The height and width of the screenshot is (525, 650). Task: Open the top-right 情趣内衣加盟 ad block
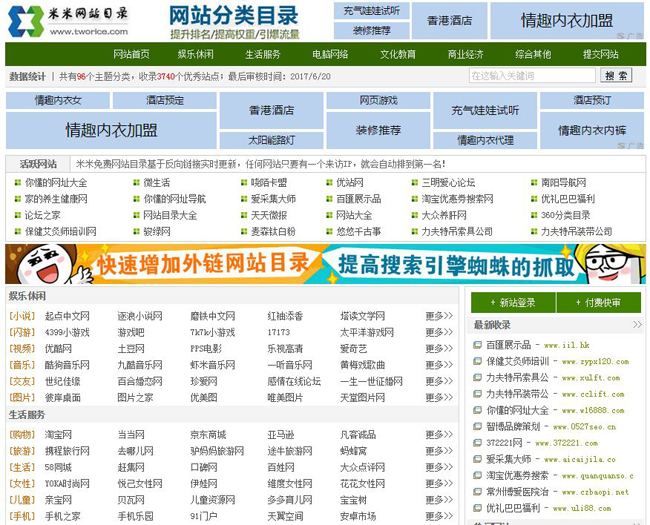tap(567, 21)
